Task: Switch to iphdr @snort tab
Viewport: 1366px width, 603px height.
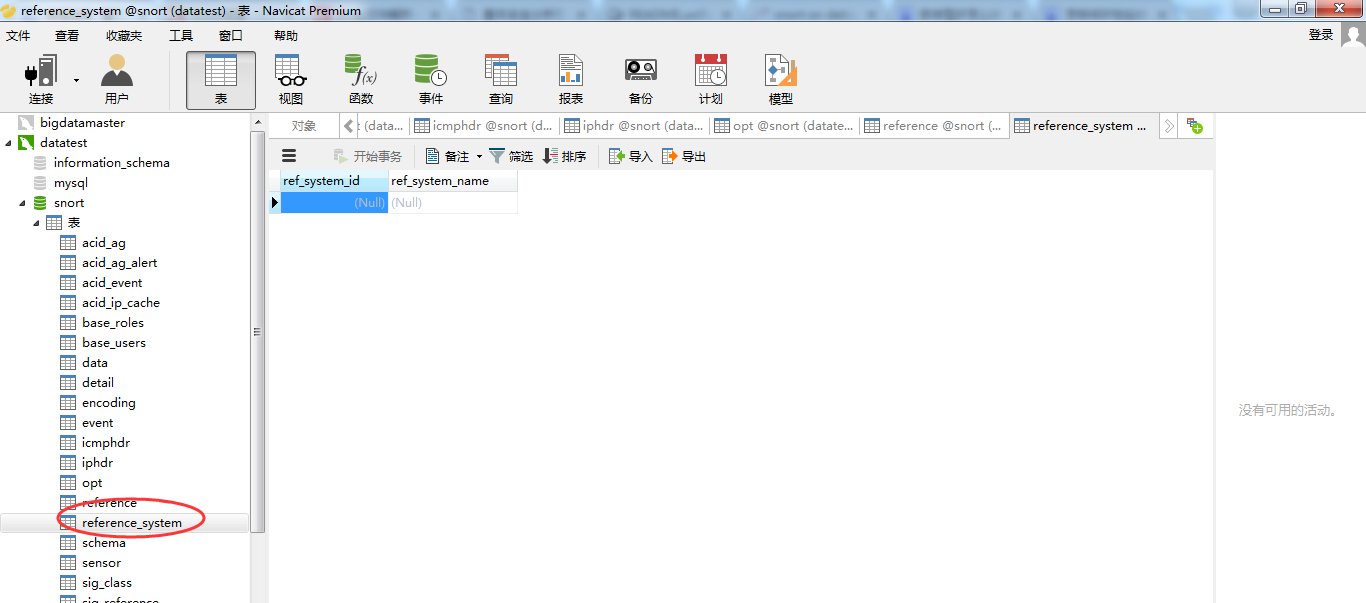Action: 634,126
